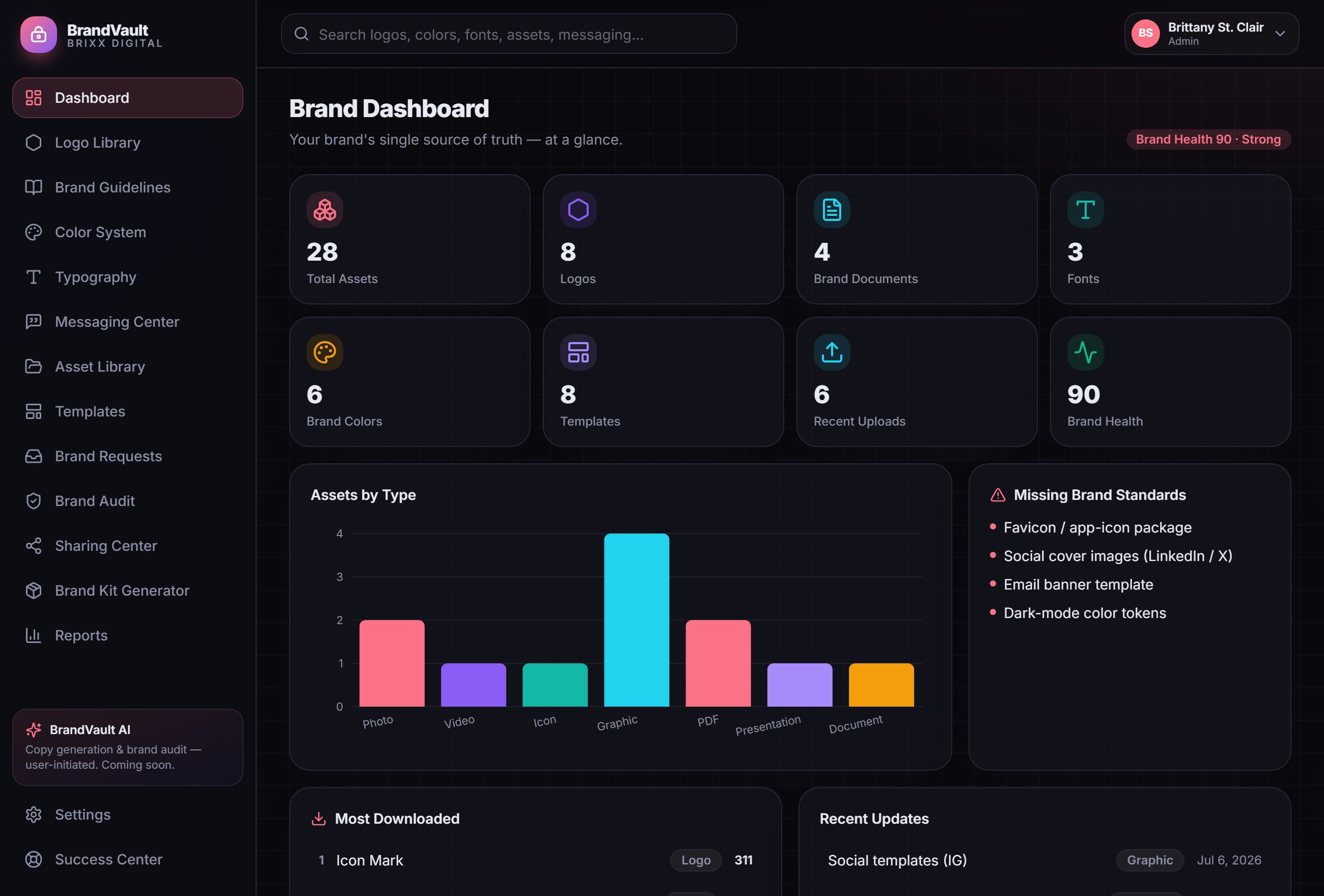1324x896 pixels.
Task: Click the Brand Documents file icon
Action: tap(832, 210)
